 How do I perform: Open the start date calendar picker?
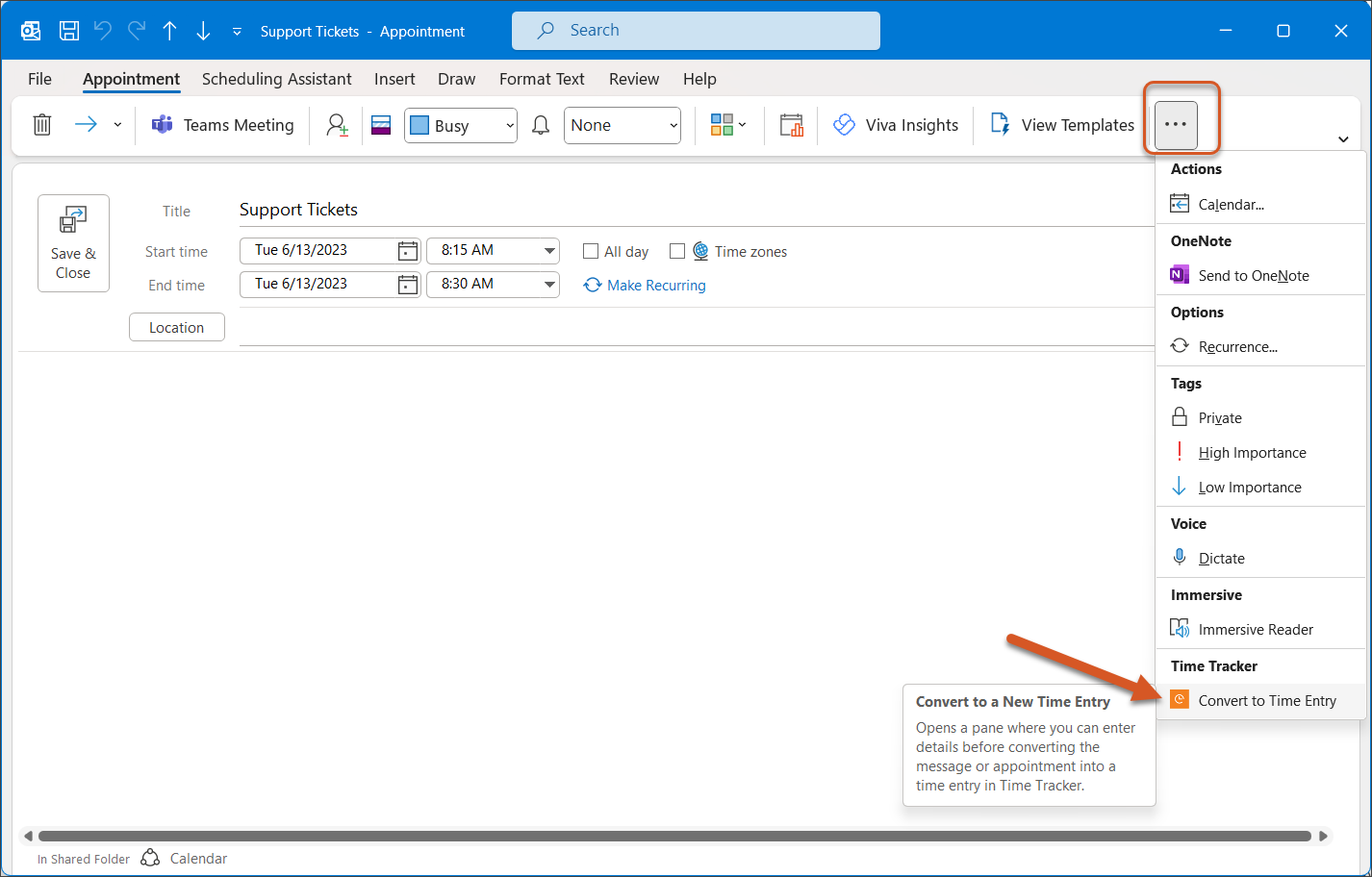(408, 251)
